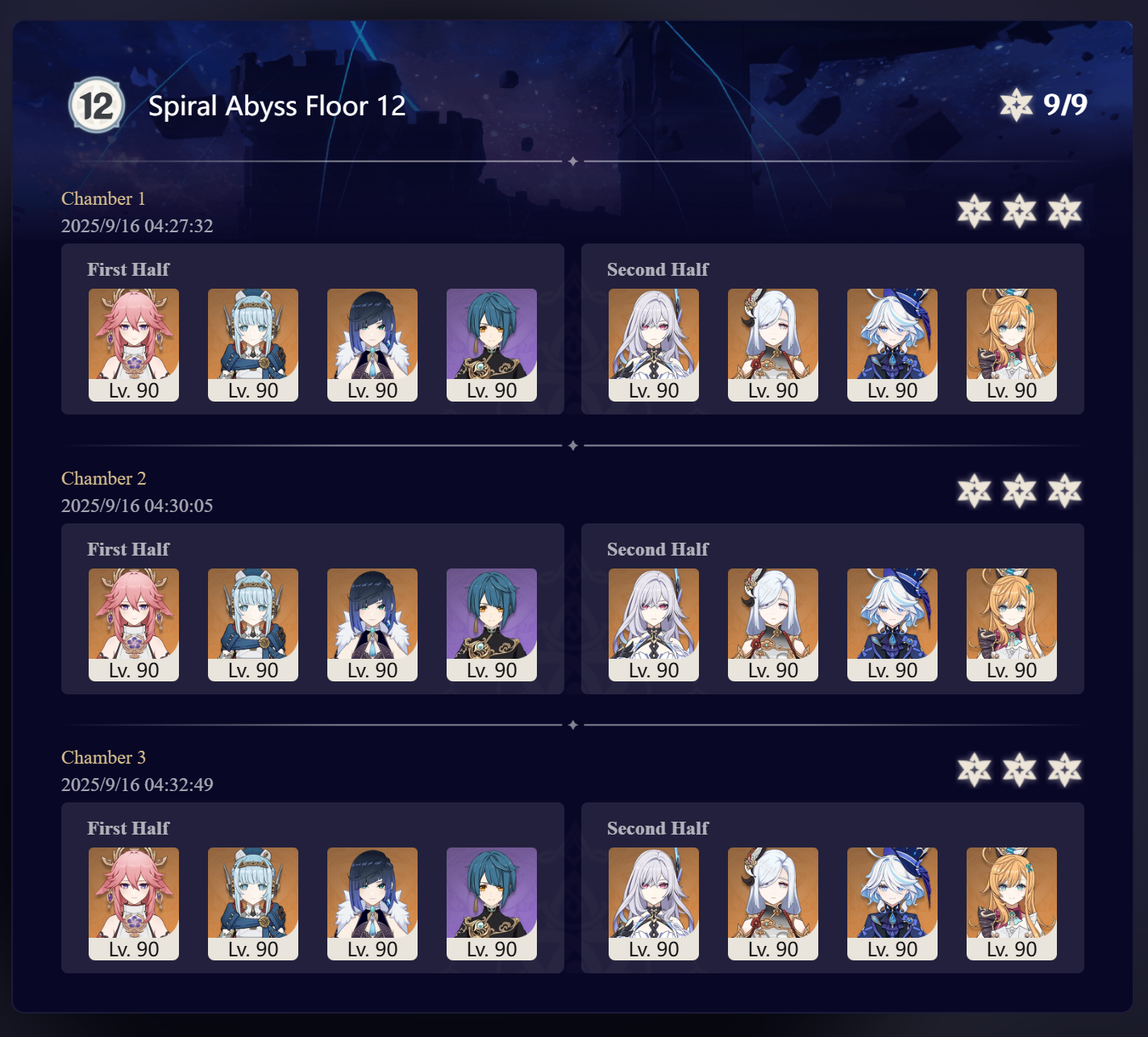Click the star icon beside 9/9
Screen dimensions: 1148x1037
point(1016,105)
